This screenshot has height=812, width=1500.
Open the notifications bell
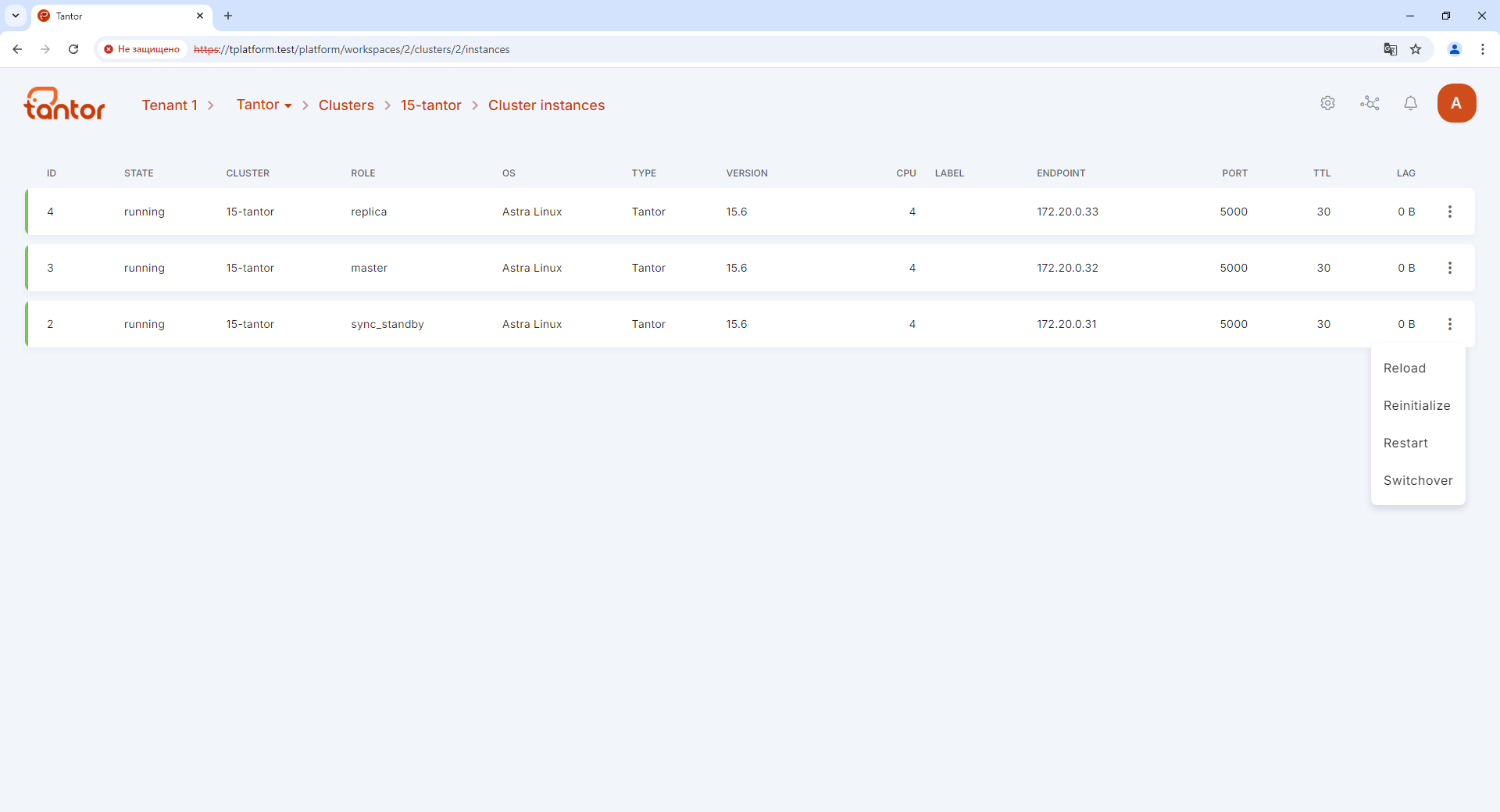(x=1410, y=103)
